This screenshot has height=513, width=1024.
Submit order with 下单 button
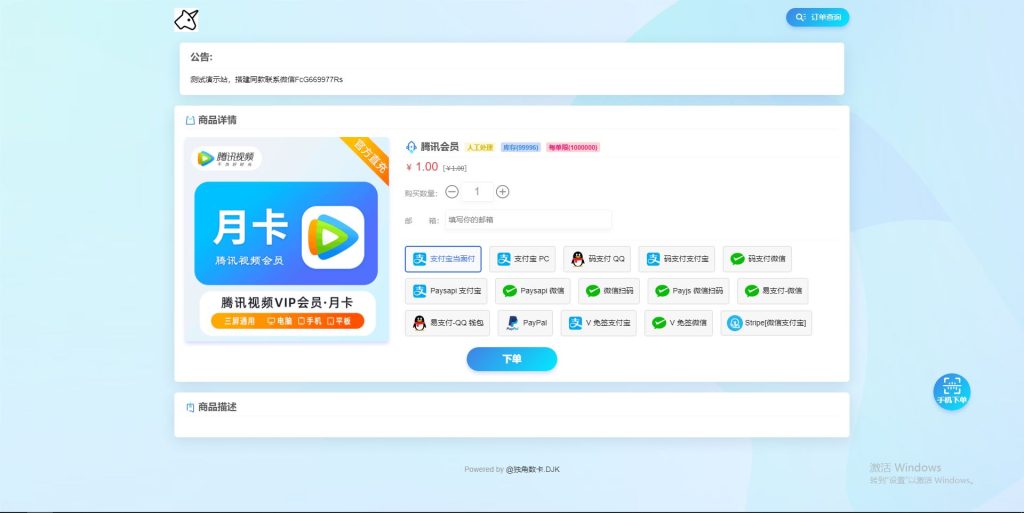pos(512,359)
